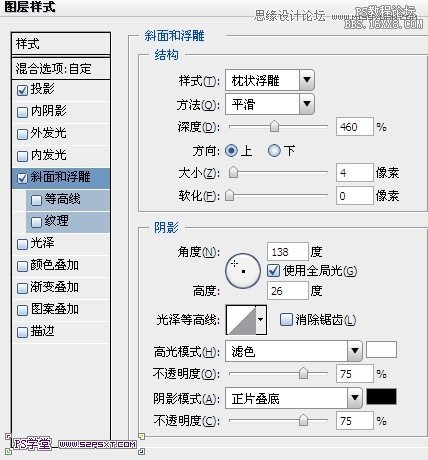Select the 下 direction radio button
Screen dimensions: 428x460
(x=274, y=151)
